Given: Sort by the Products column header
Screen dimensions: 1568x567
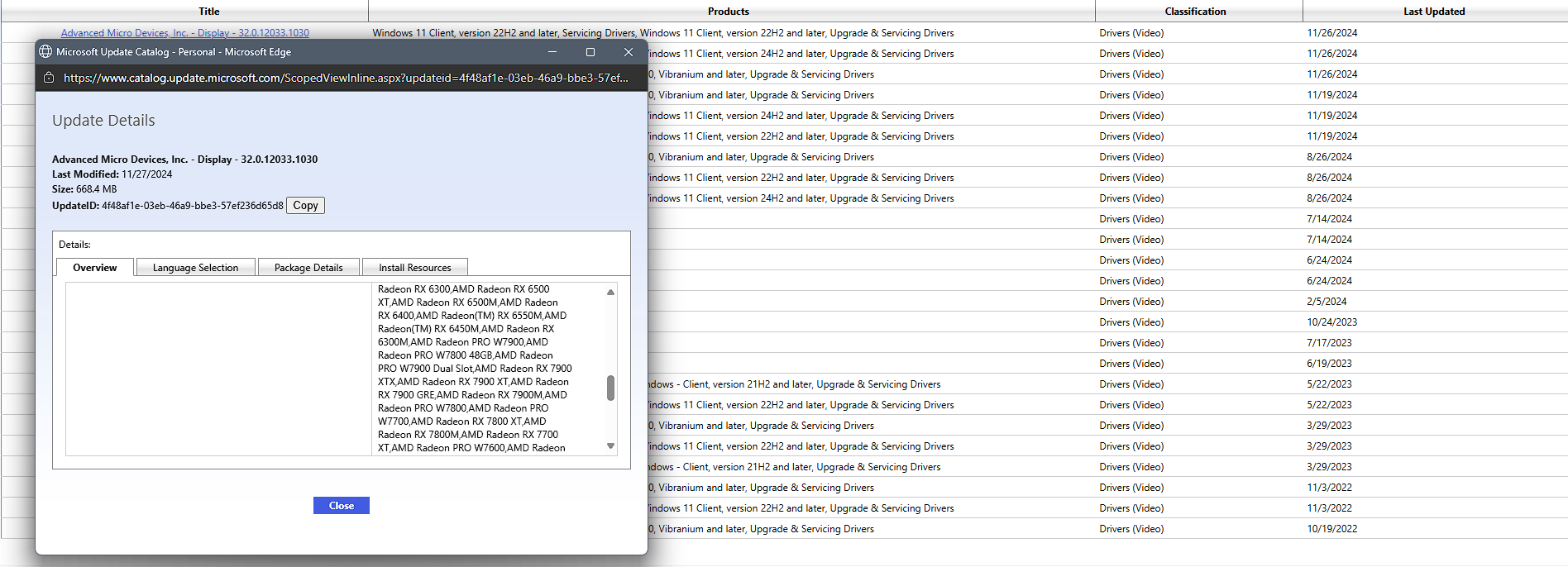Looking at the screenshot, I should (x=729, y=12).
